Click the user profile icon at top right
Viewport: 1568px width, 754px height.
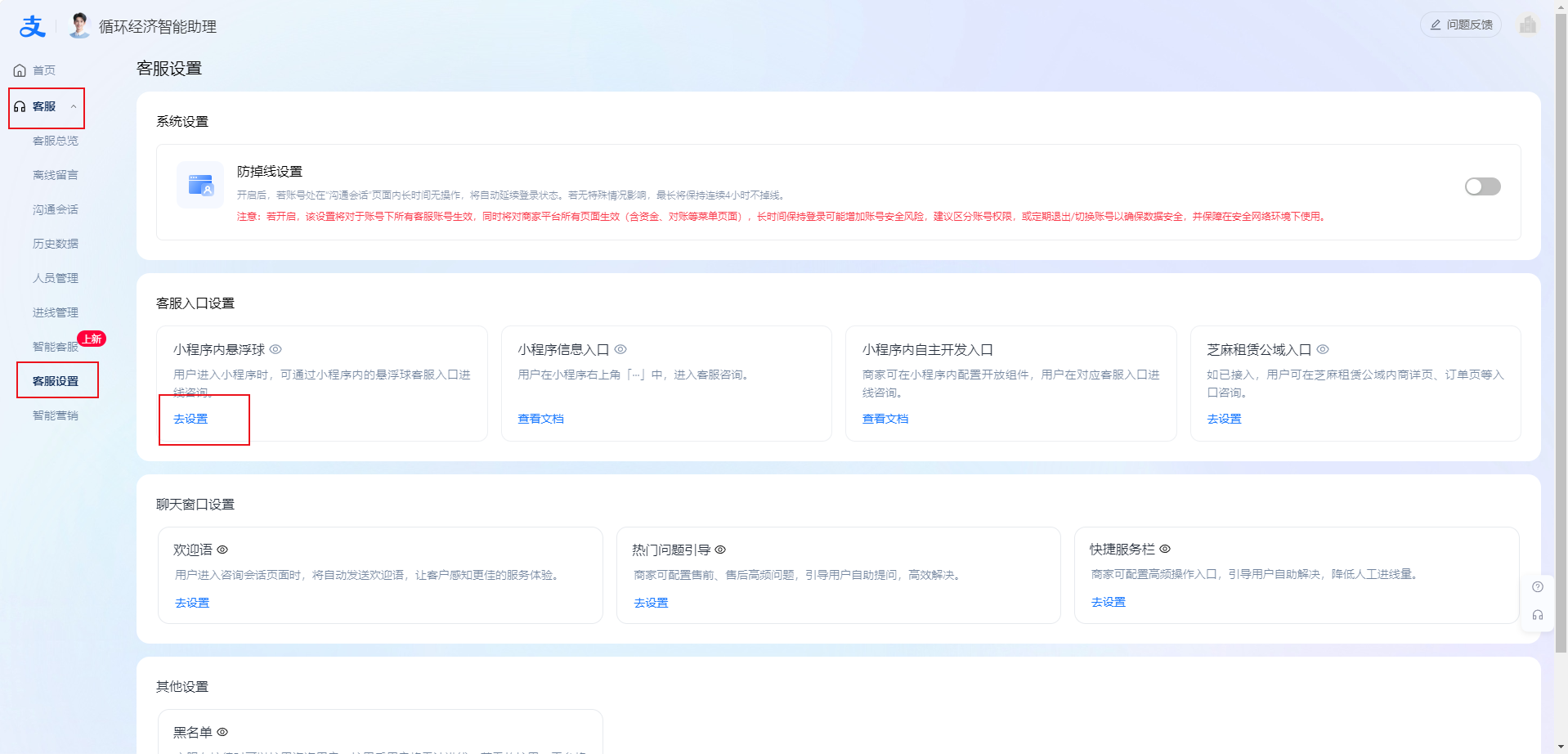pyautogui.click(x=1527, y=25)
